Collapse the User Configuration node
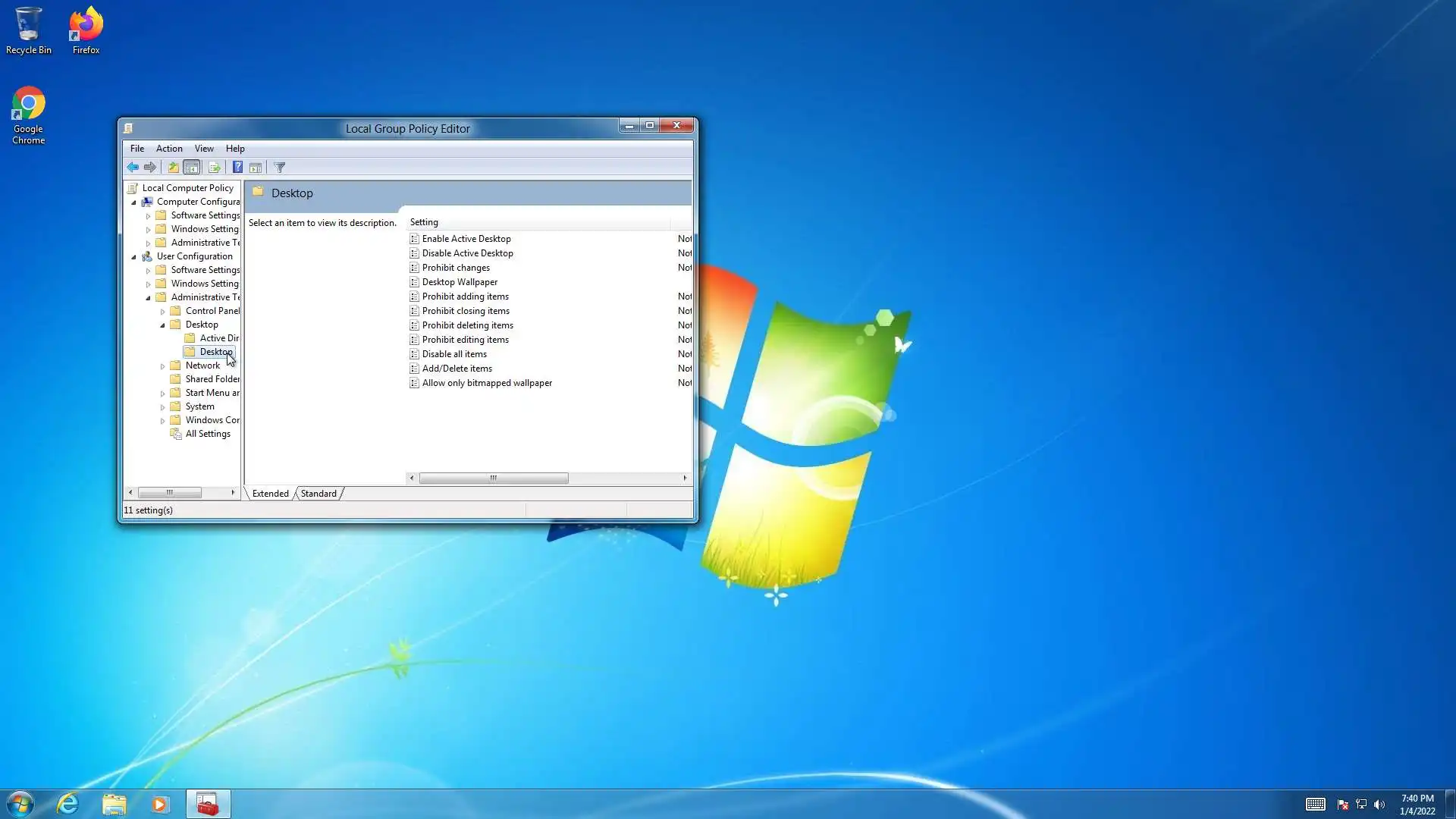This screenshot has height=819, width=1456. click(134, 257)
